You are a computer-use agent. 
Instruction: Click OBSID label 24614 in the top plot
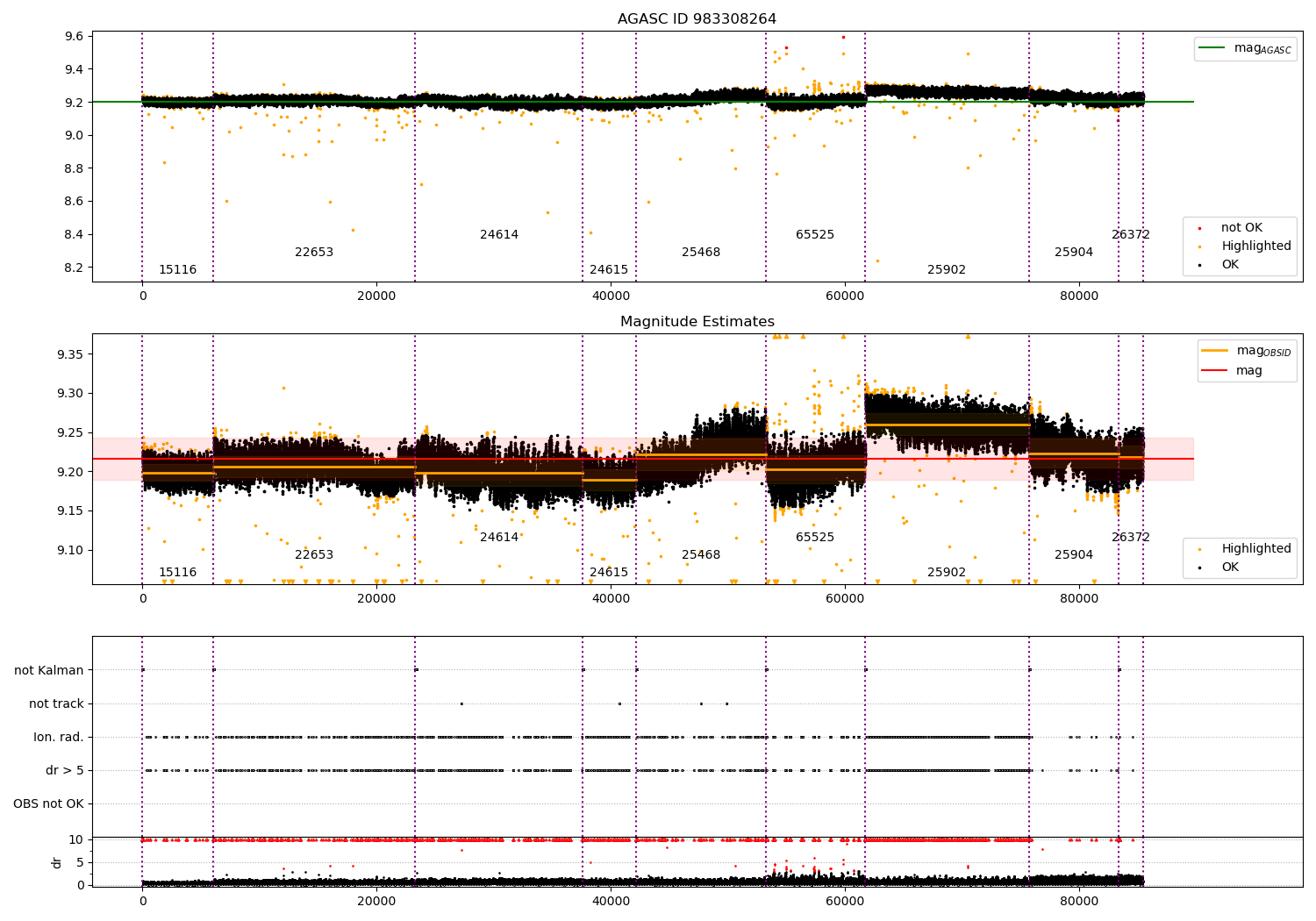(x=499, y=235)
